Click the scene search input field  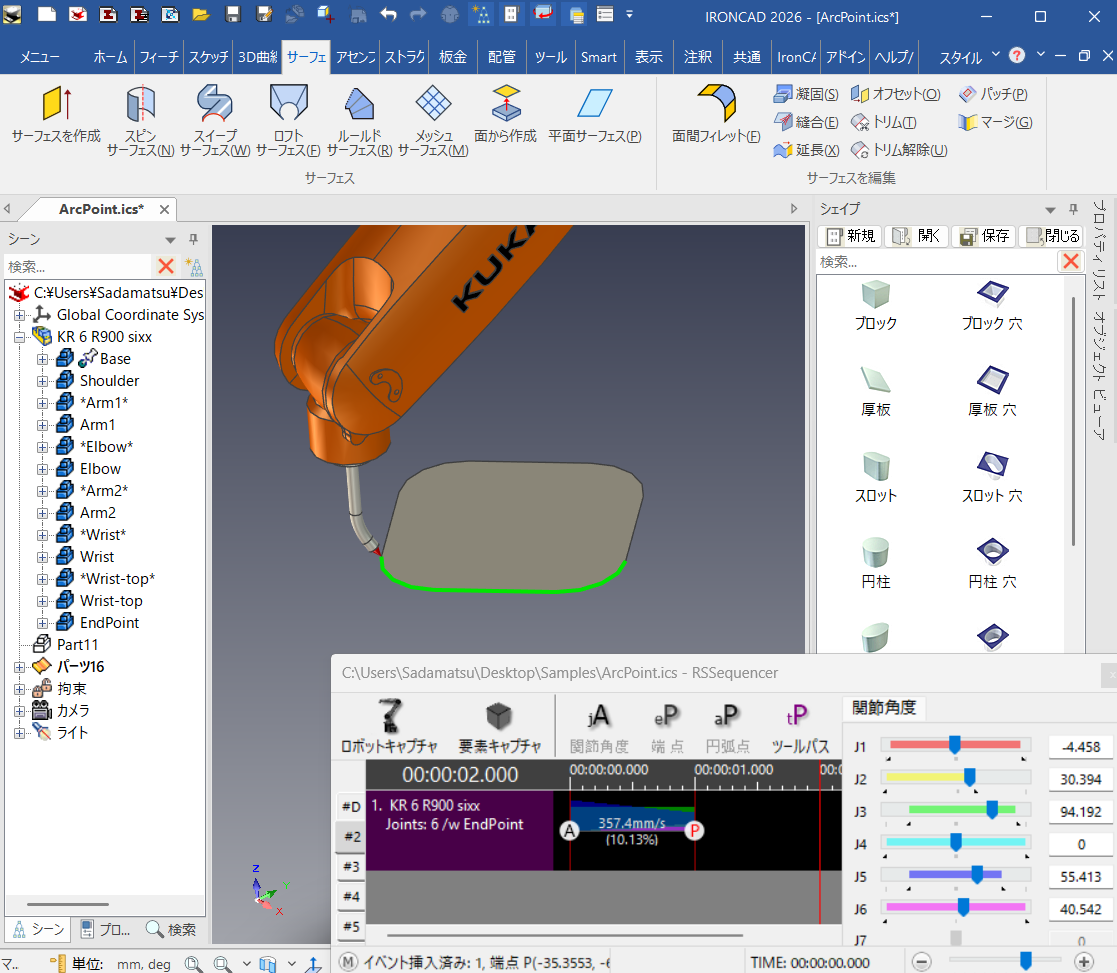point(77,266)
